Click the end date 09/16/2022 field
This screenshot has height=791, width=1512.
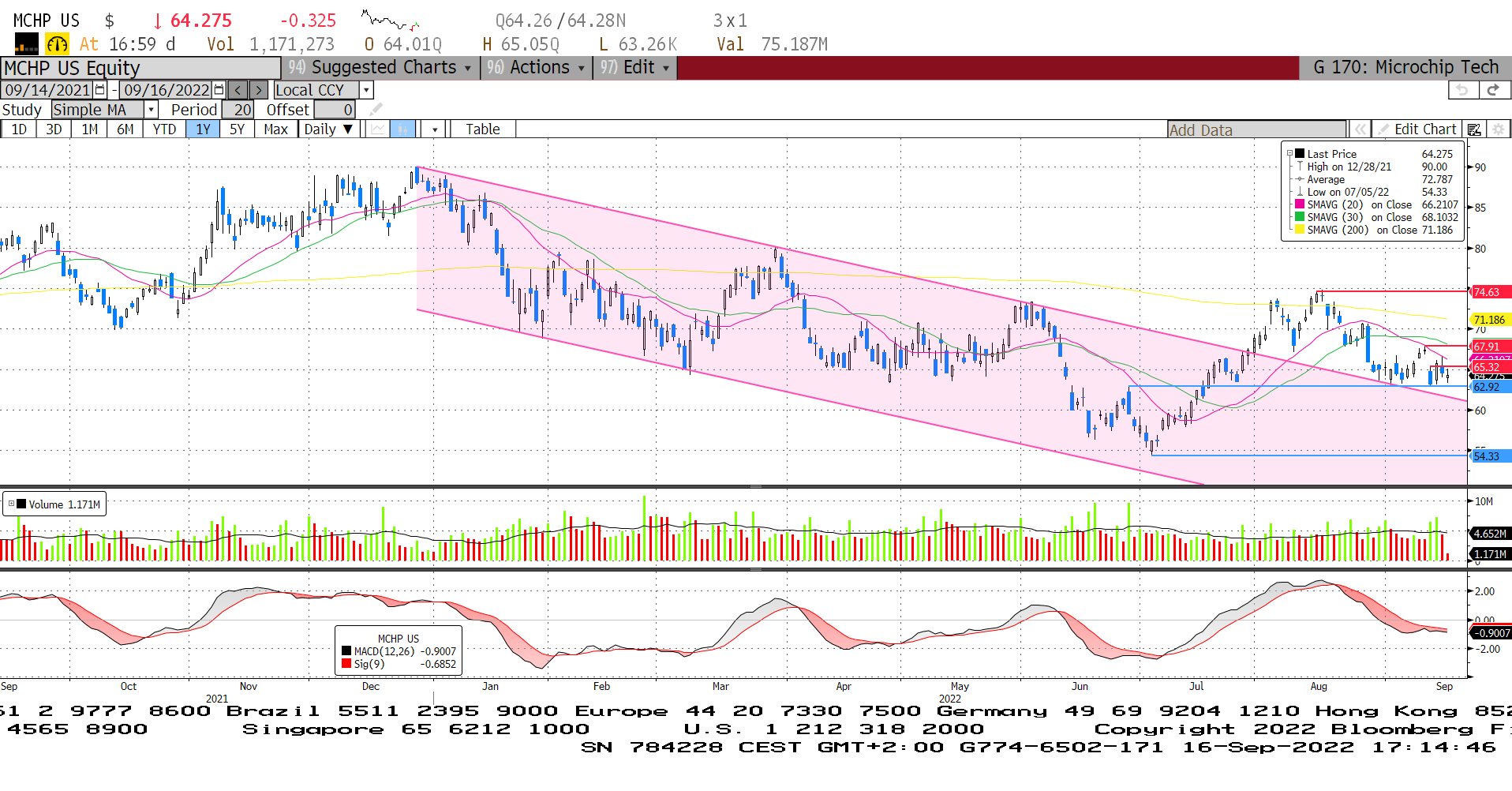(x=167, y=90)
